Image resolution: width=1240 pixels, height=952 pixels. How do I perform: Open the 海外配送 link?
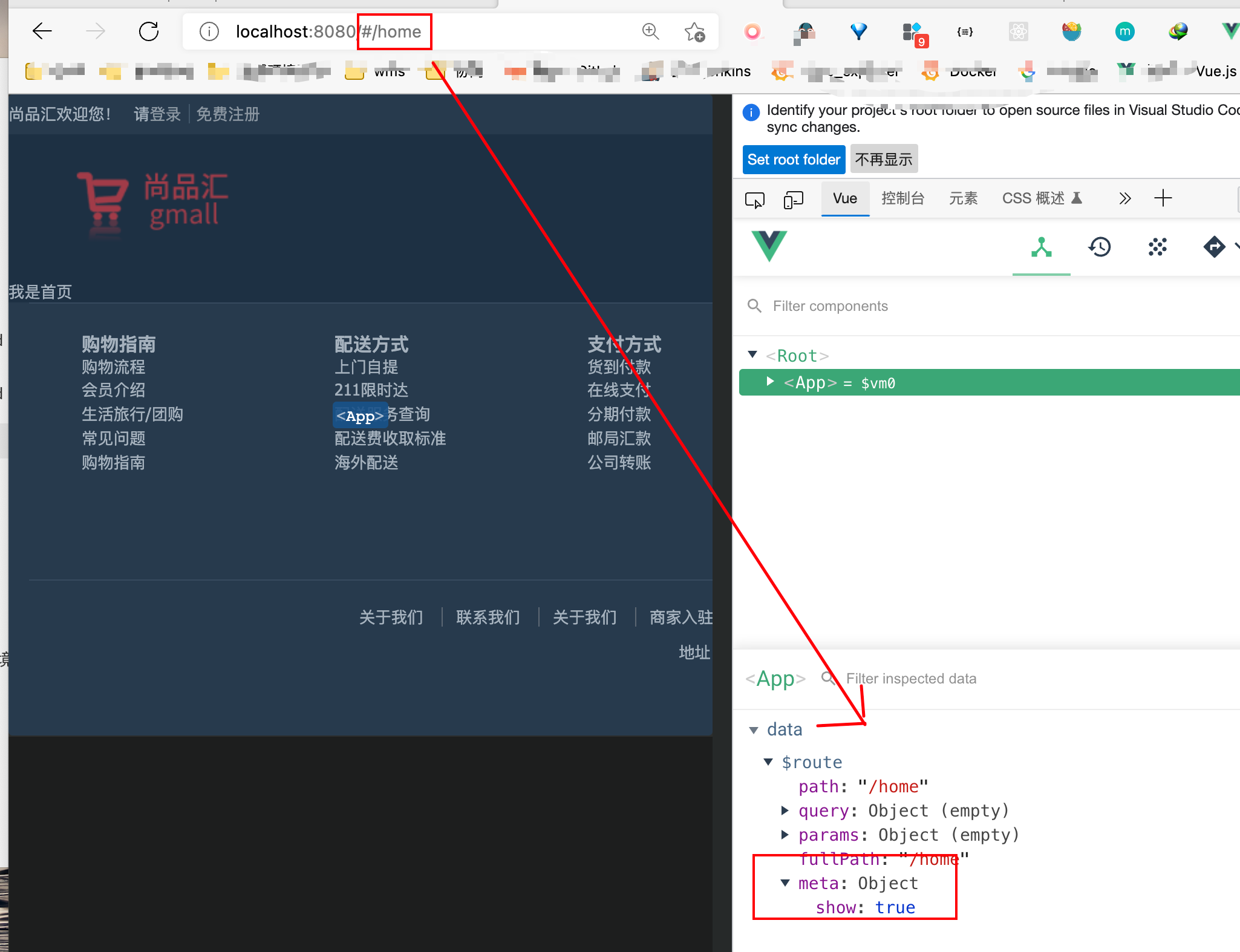(x=367, y=463)
